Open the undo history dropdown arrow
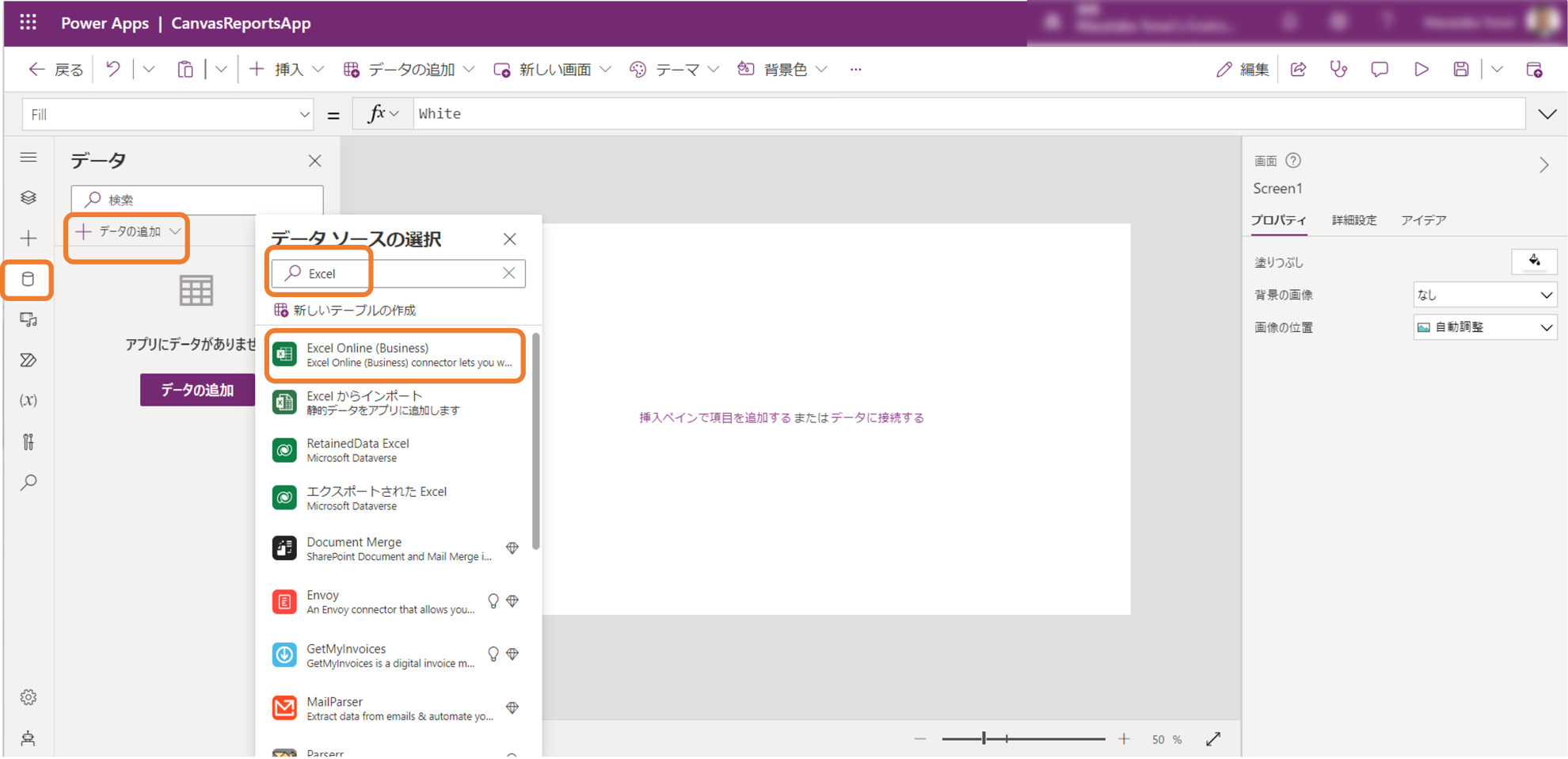 pos(149,70)
